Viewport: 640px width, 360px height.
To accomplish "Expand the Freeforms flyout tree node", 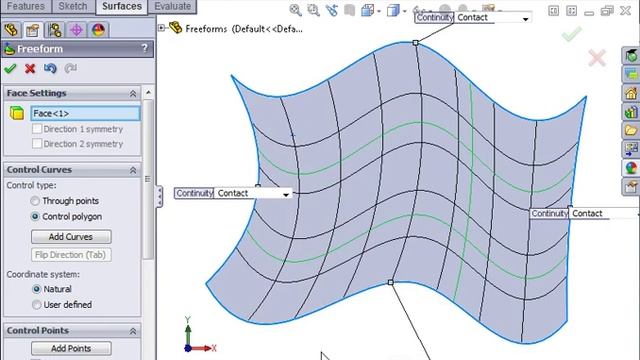I will [161, 28].
